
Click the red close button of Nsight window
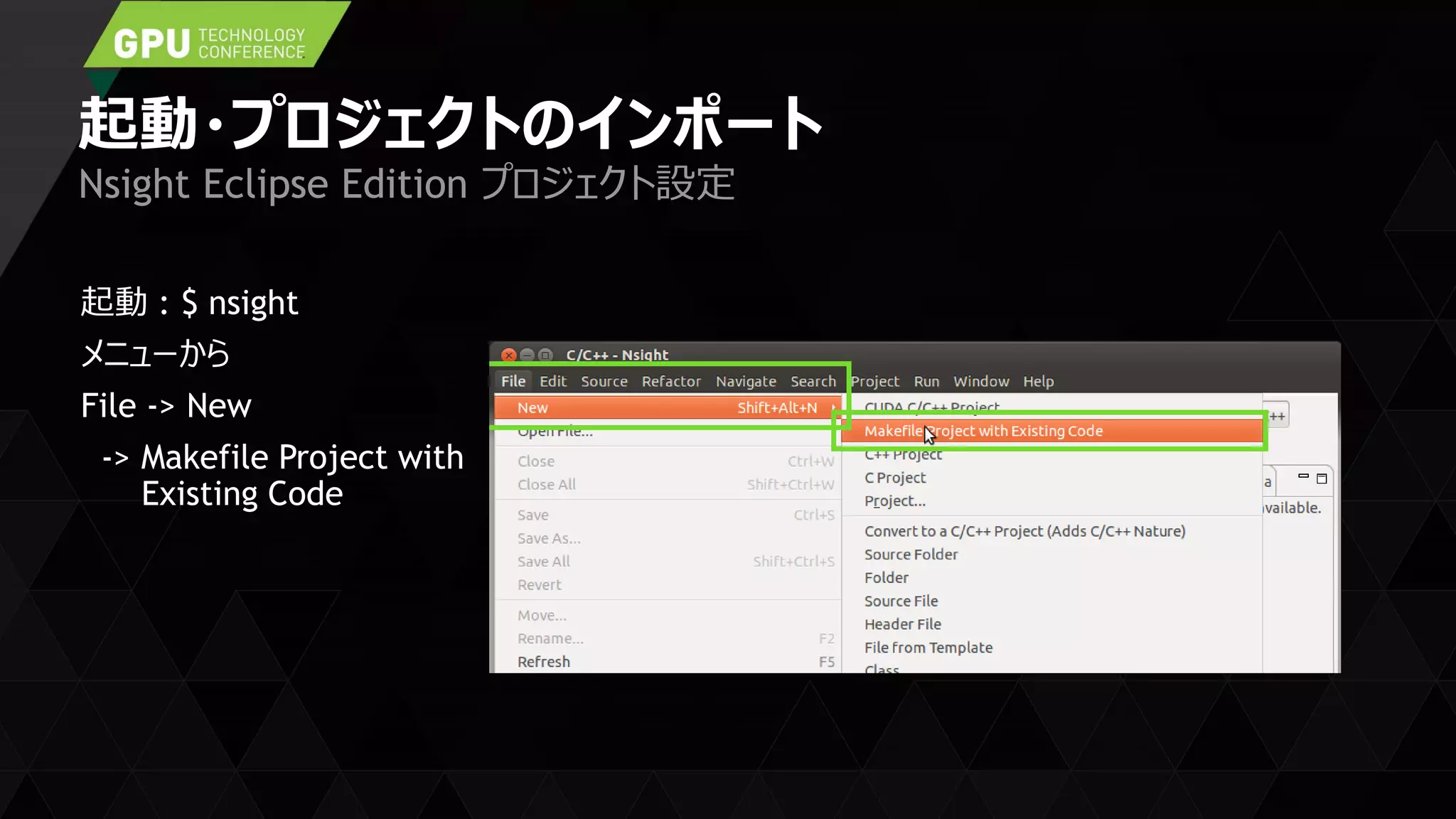508,355
